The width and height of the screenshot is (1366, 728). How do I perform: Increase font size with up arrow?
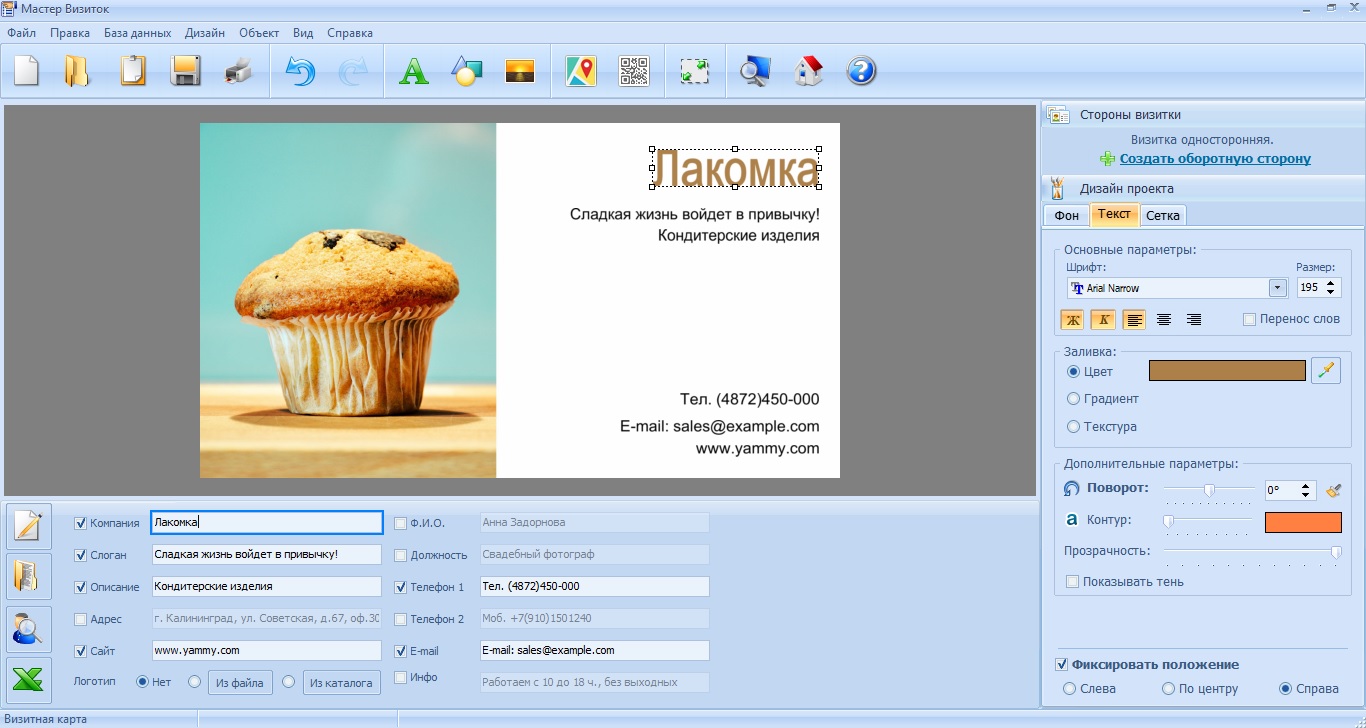coord(1330,283)
